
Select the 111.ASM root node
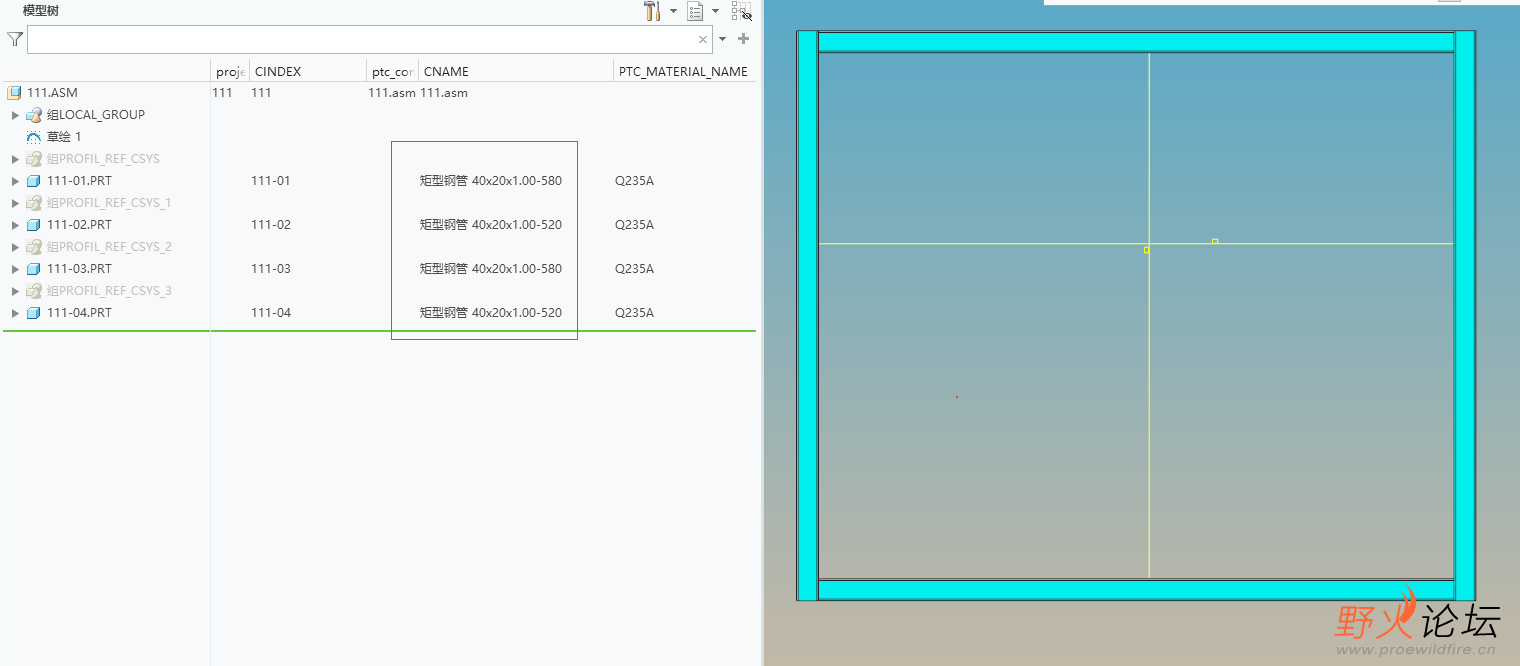[x=52, y=93]
